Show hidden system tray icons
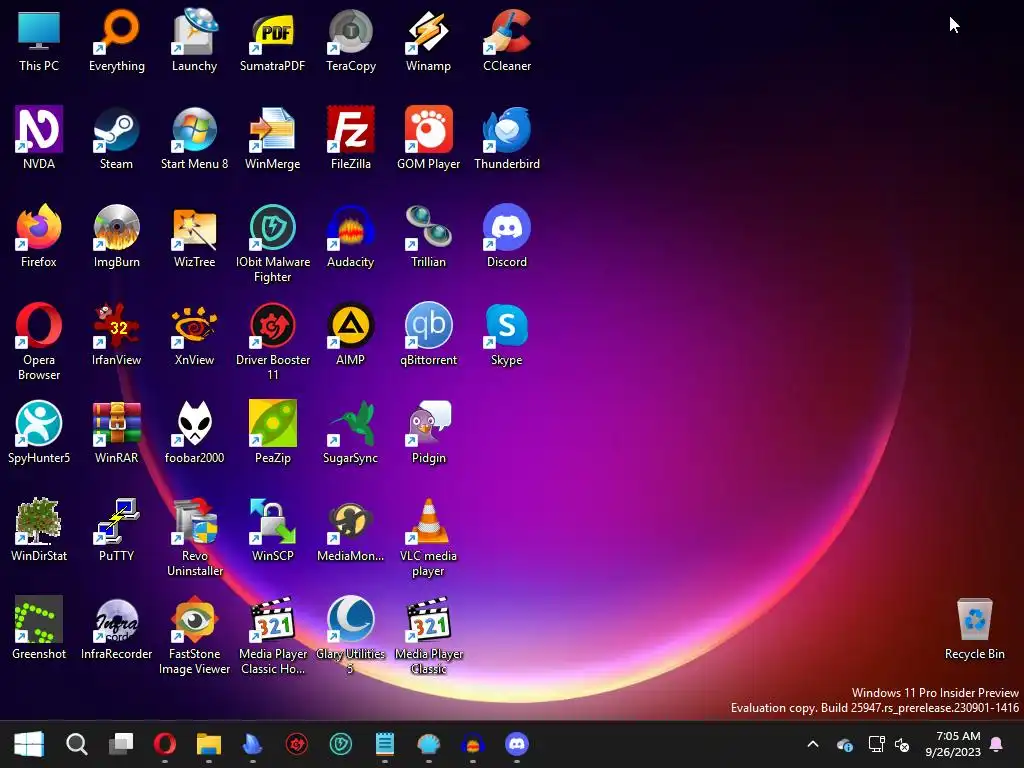 (x=813, y=744)
